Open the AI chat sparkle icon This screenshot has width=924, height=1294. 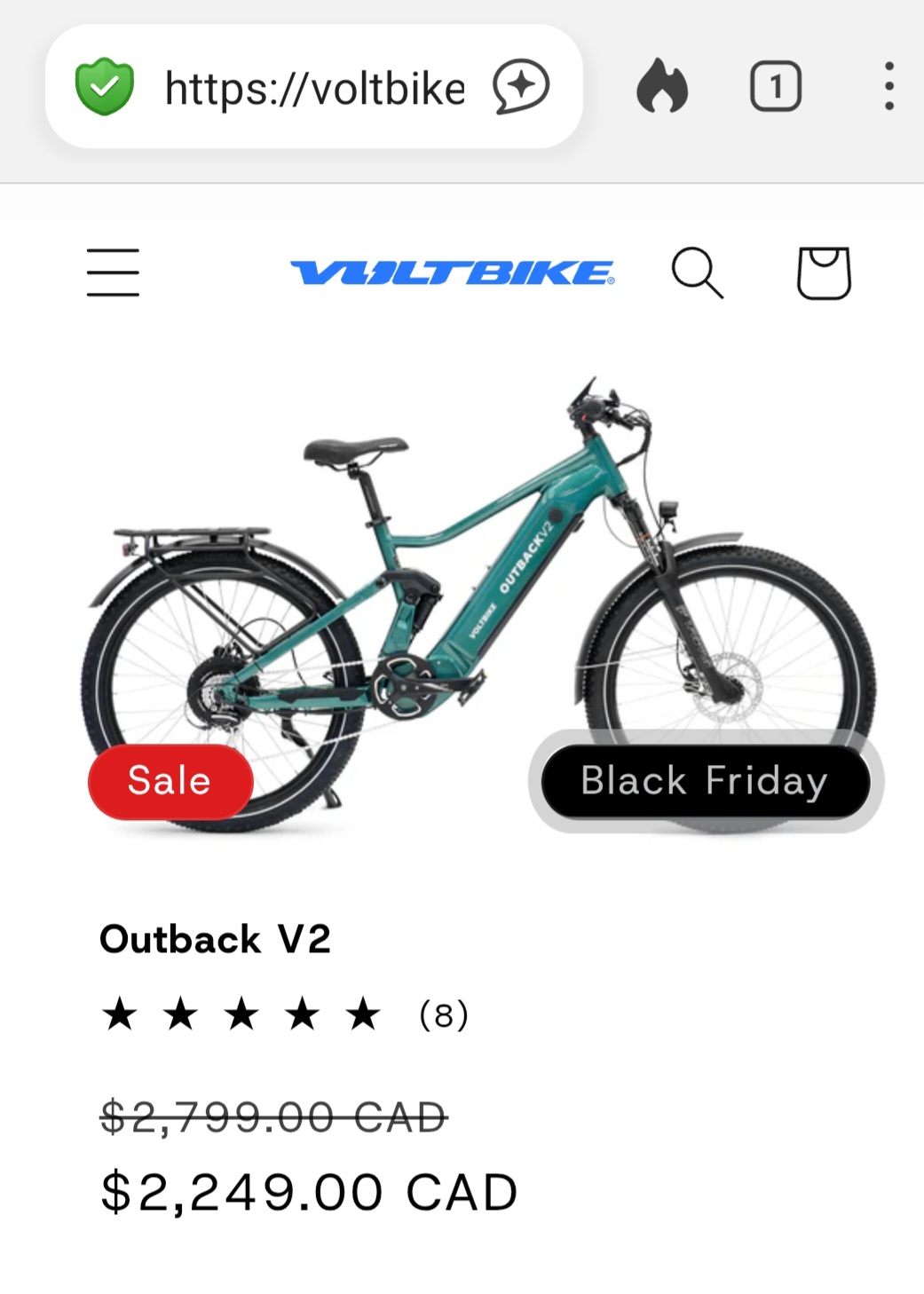[x=521, y=87]
